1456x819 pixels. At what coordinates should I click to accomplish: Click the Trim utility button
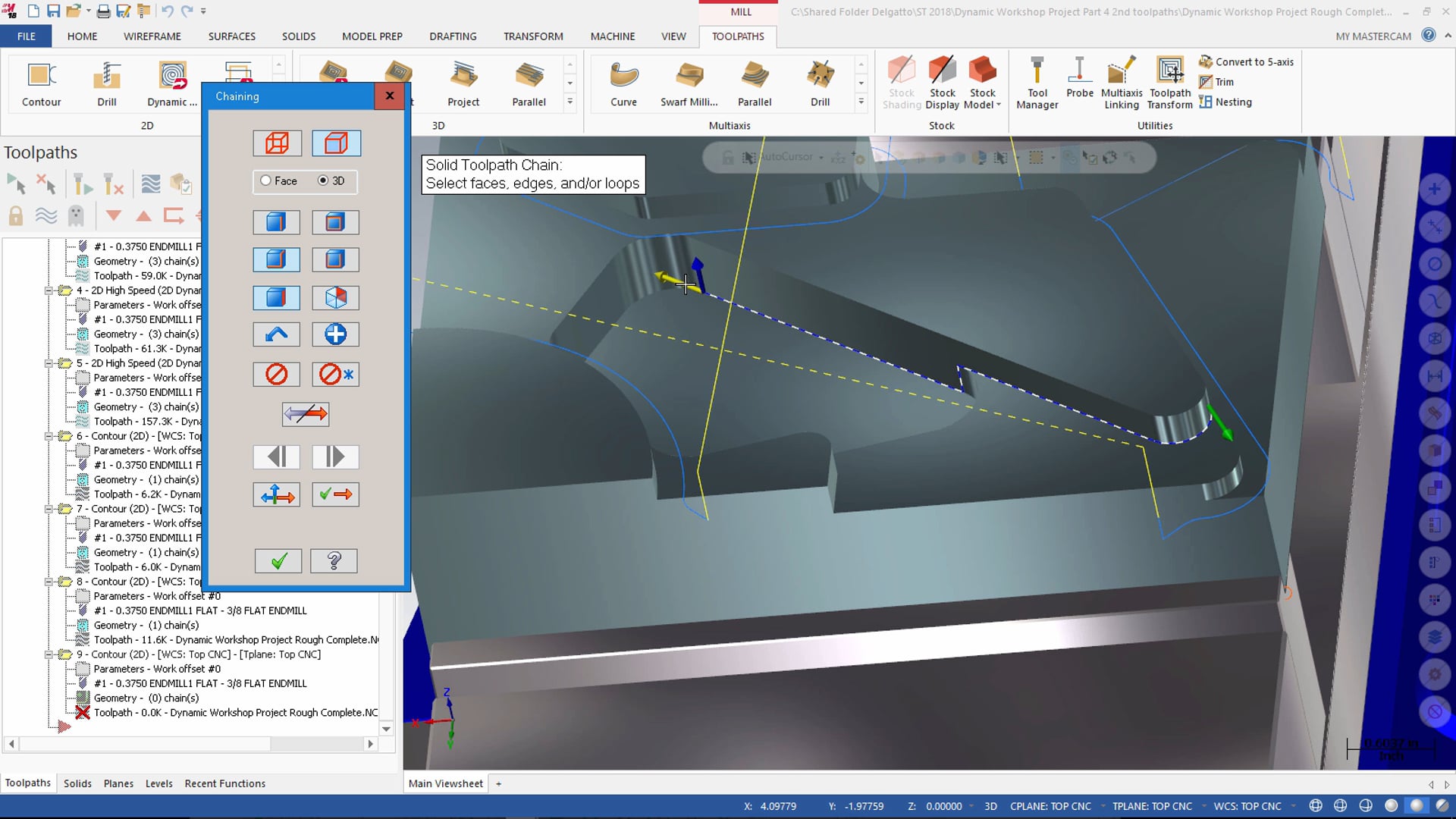point(1216,82)
